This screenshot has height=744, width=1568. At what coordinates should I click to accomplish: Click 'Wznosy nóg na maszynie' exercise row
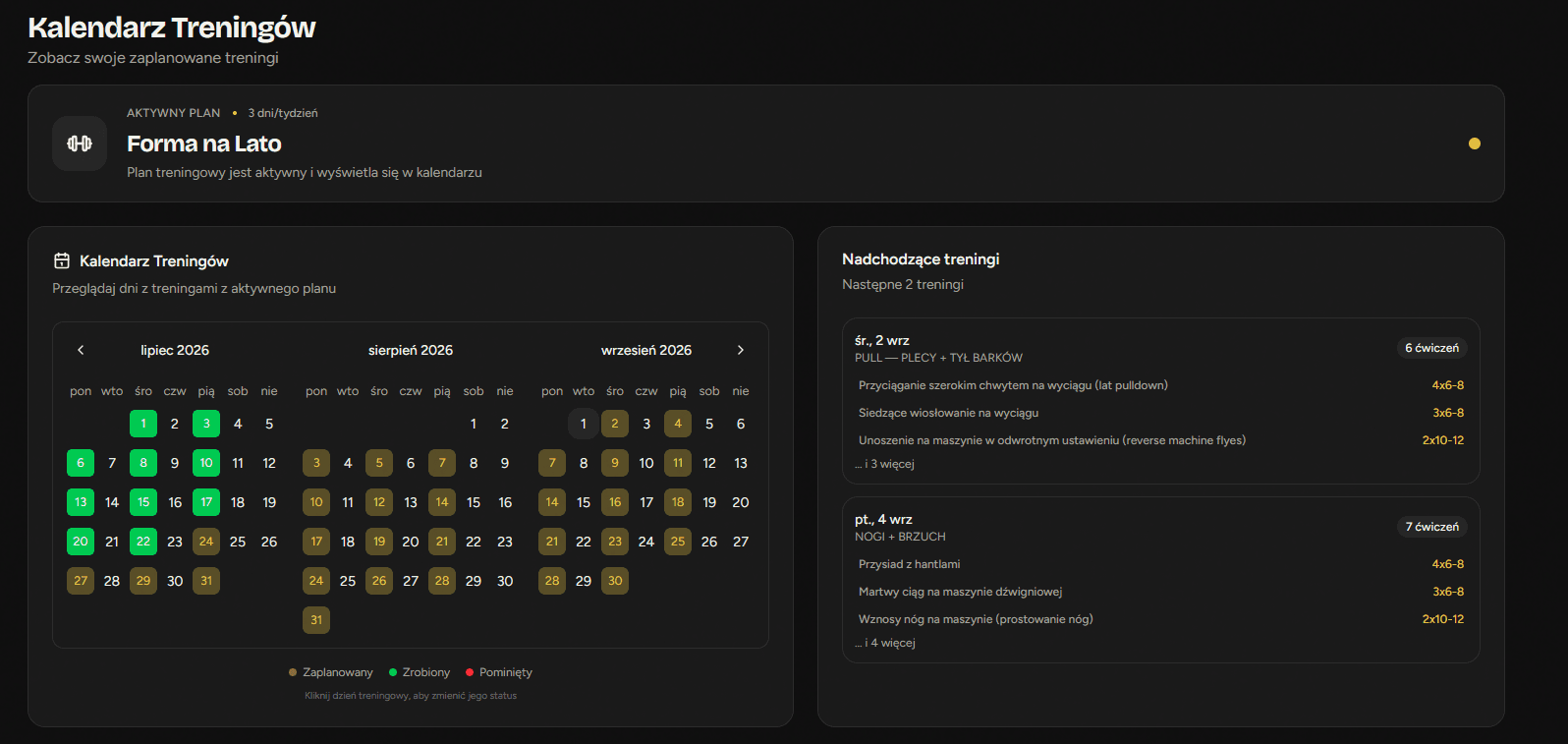click(1161, 619)
